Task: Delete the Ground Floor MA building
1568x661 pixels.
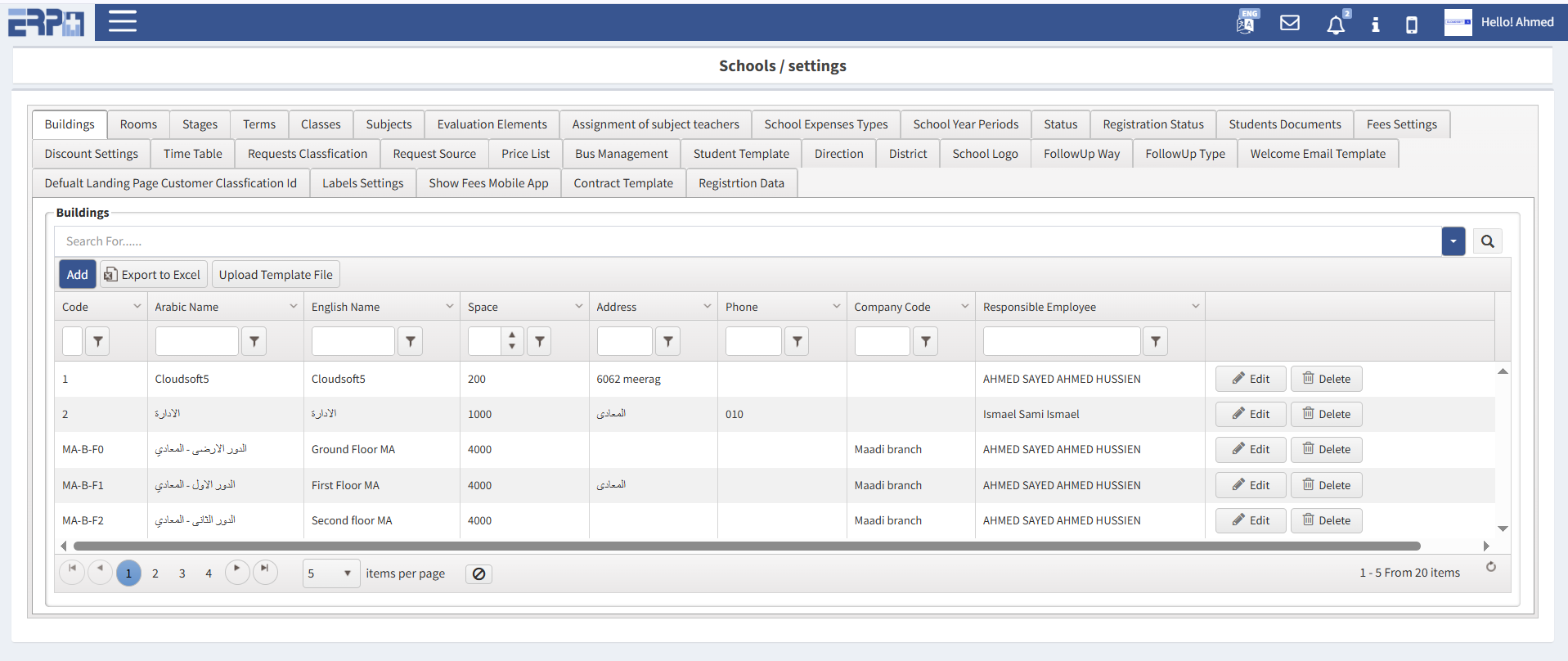Action: coord(1326,449)
